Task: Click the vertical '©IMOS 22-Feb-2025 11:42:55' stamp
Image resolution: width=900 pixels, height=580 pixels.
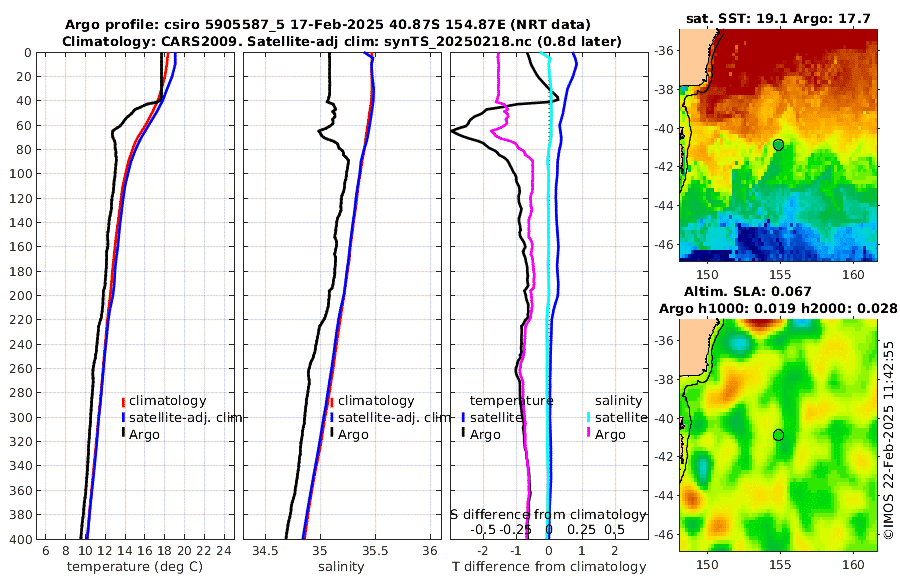Action: point(889,440)
